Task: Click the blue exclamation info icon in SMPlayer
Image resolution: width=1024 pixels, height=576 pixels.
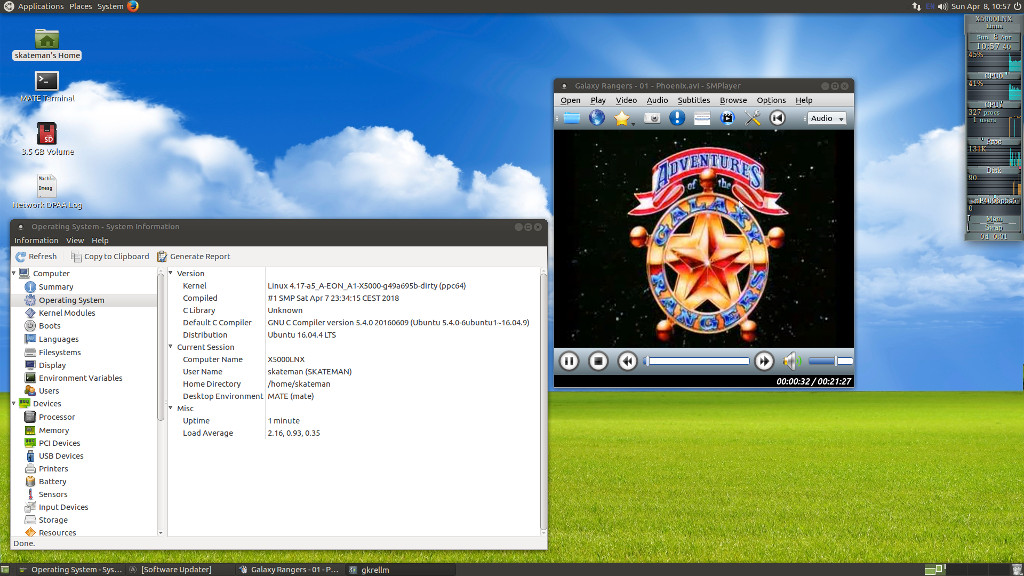Action: point(677,118)
